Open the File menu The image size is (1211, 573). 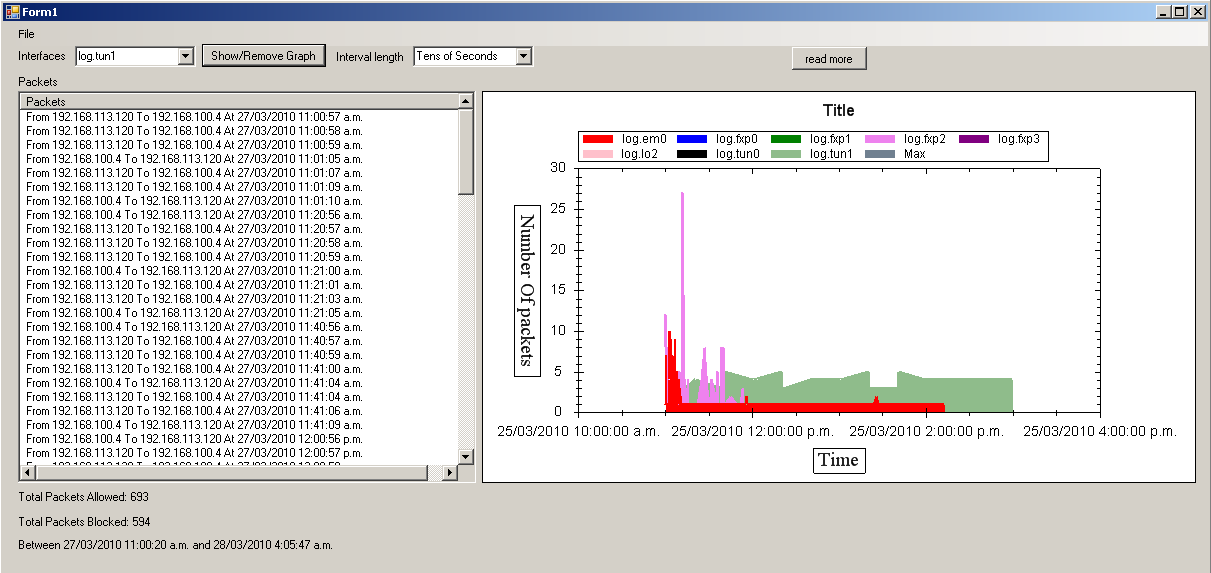point(26,34)
